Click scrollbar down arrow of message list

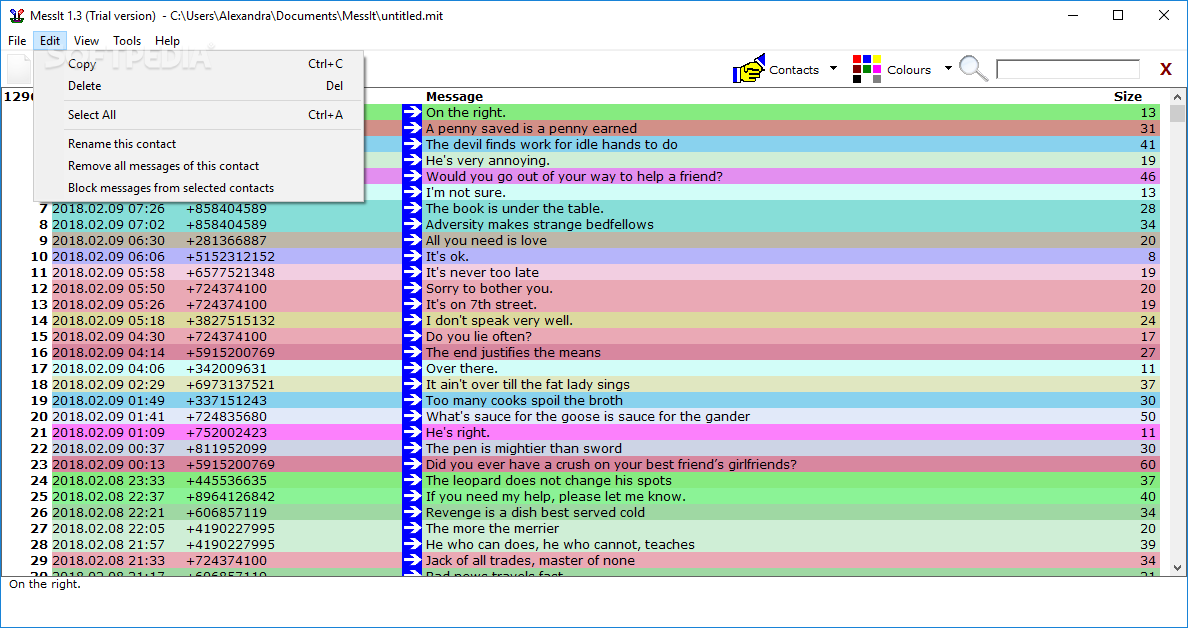pyautogui.click(x=1177, y=567)
